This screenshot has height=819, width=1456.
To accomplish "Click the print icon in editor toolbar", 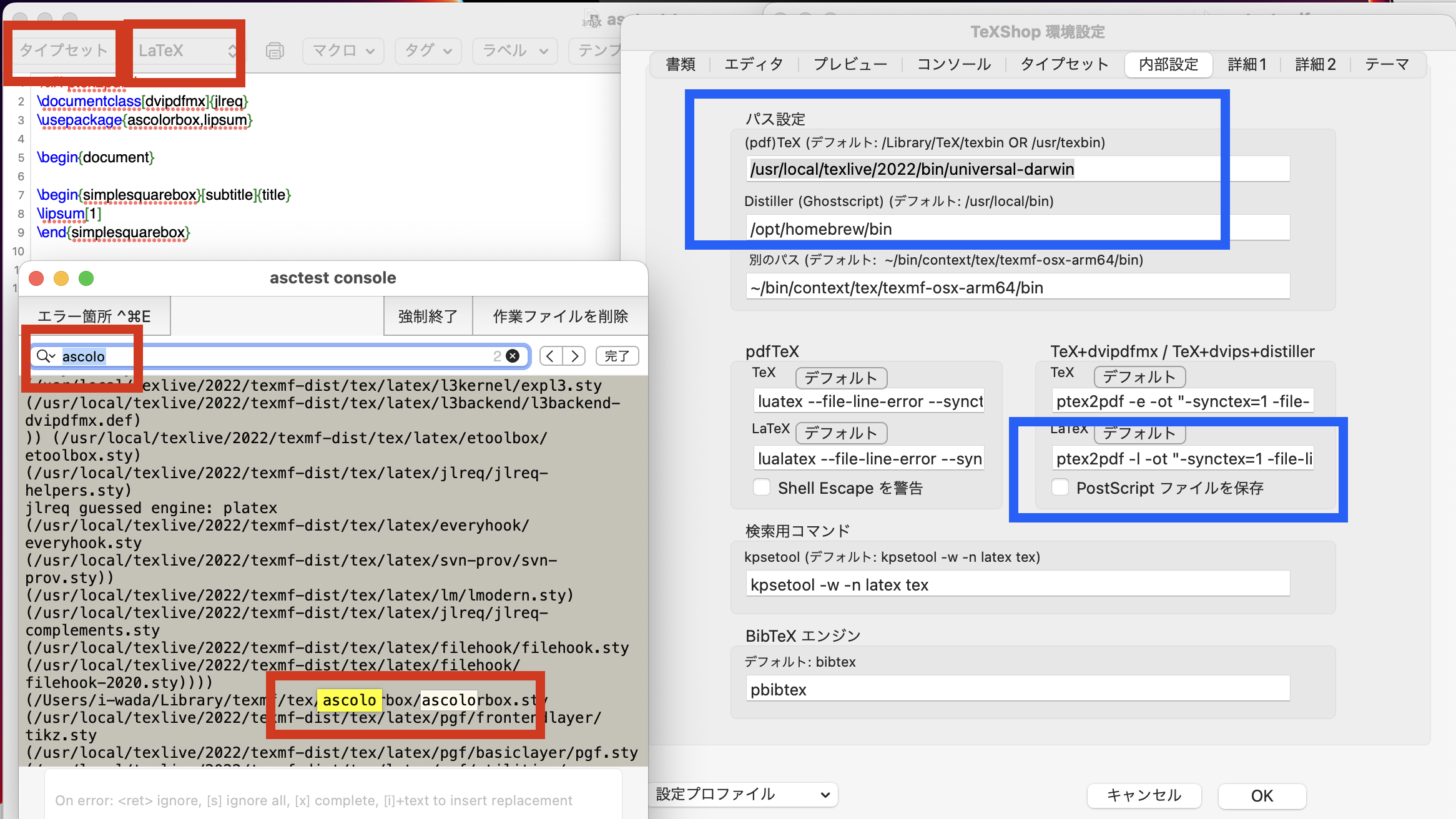I will point(275,51).
